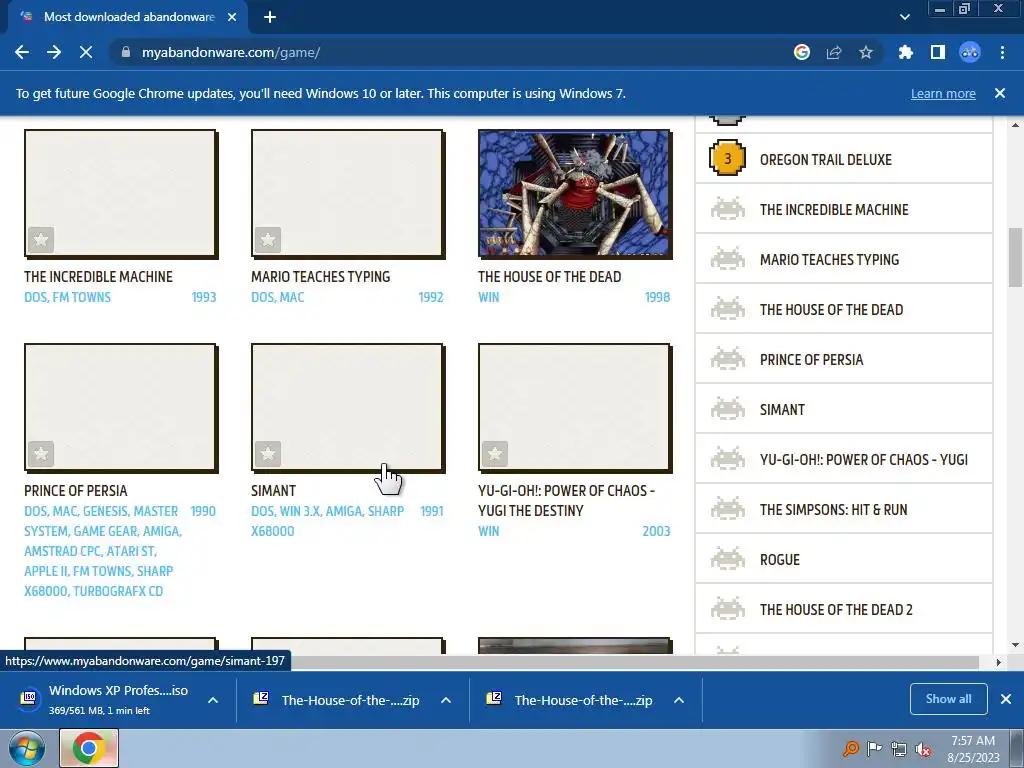1024x768 pixels.
Task: Expand first The-House-of-the zip download options
Action: pos(446,700)
